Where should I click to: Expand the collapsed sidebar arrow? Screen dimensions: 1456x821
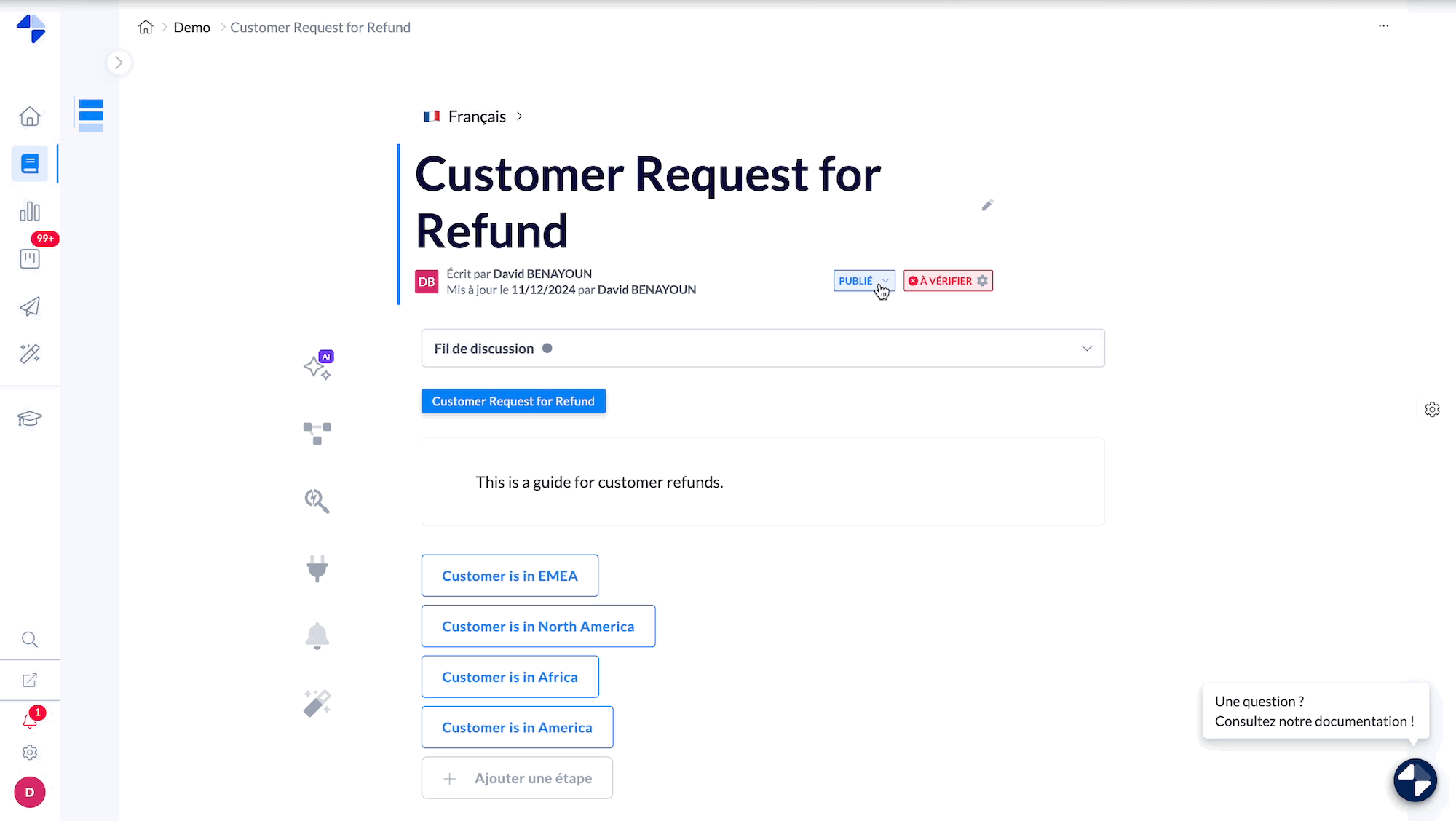tap(119, 63)
